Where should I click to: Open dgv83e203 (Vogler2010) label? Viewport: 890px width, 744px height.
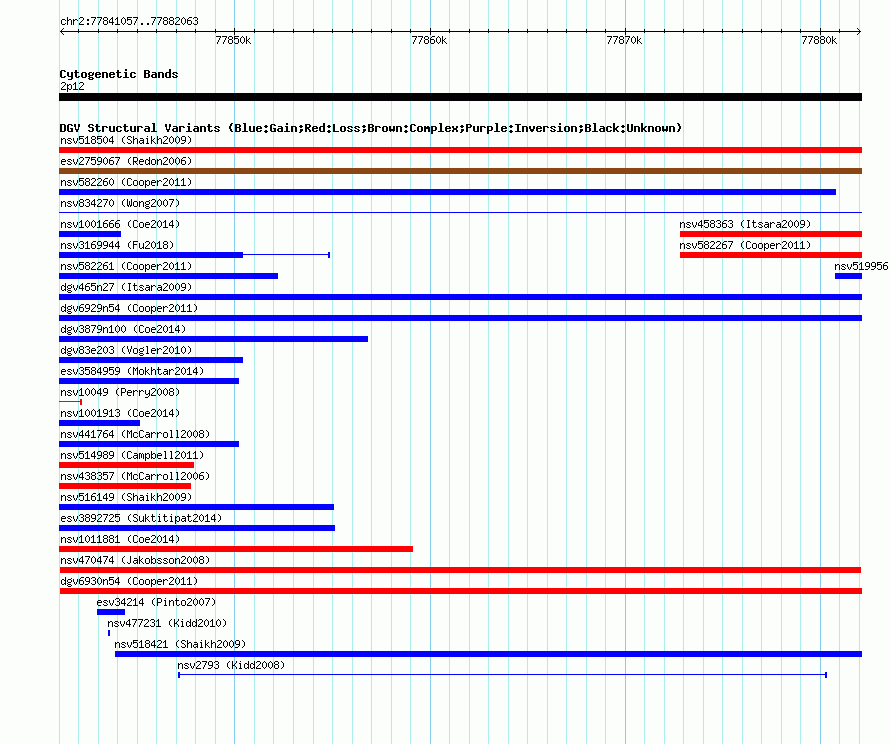point(126,350)
